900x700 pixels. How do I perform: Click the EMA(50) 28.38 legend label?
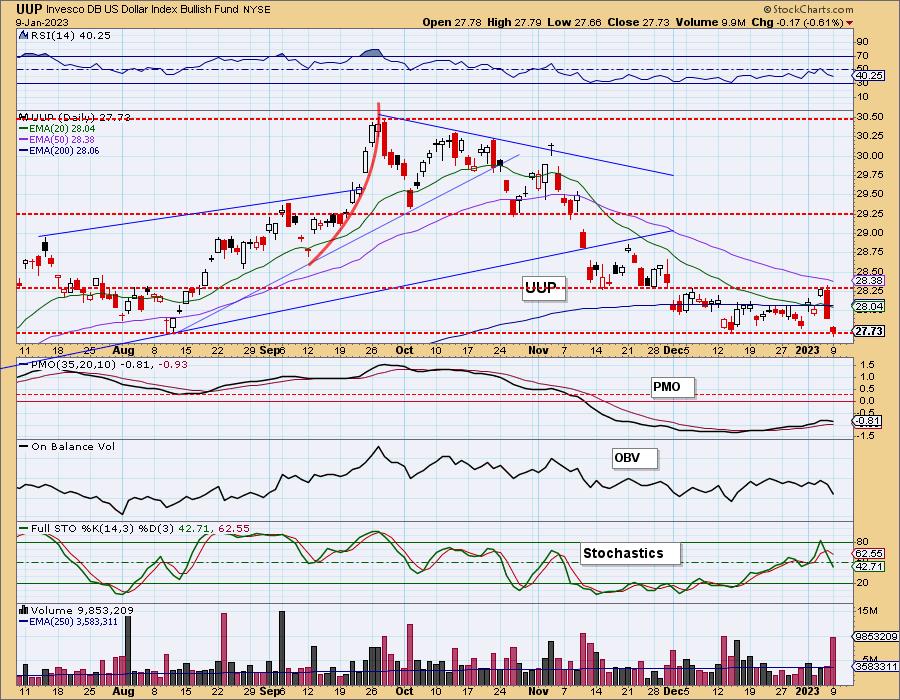tap(62, 140)
